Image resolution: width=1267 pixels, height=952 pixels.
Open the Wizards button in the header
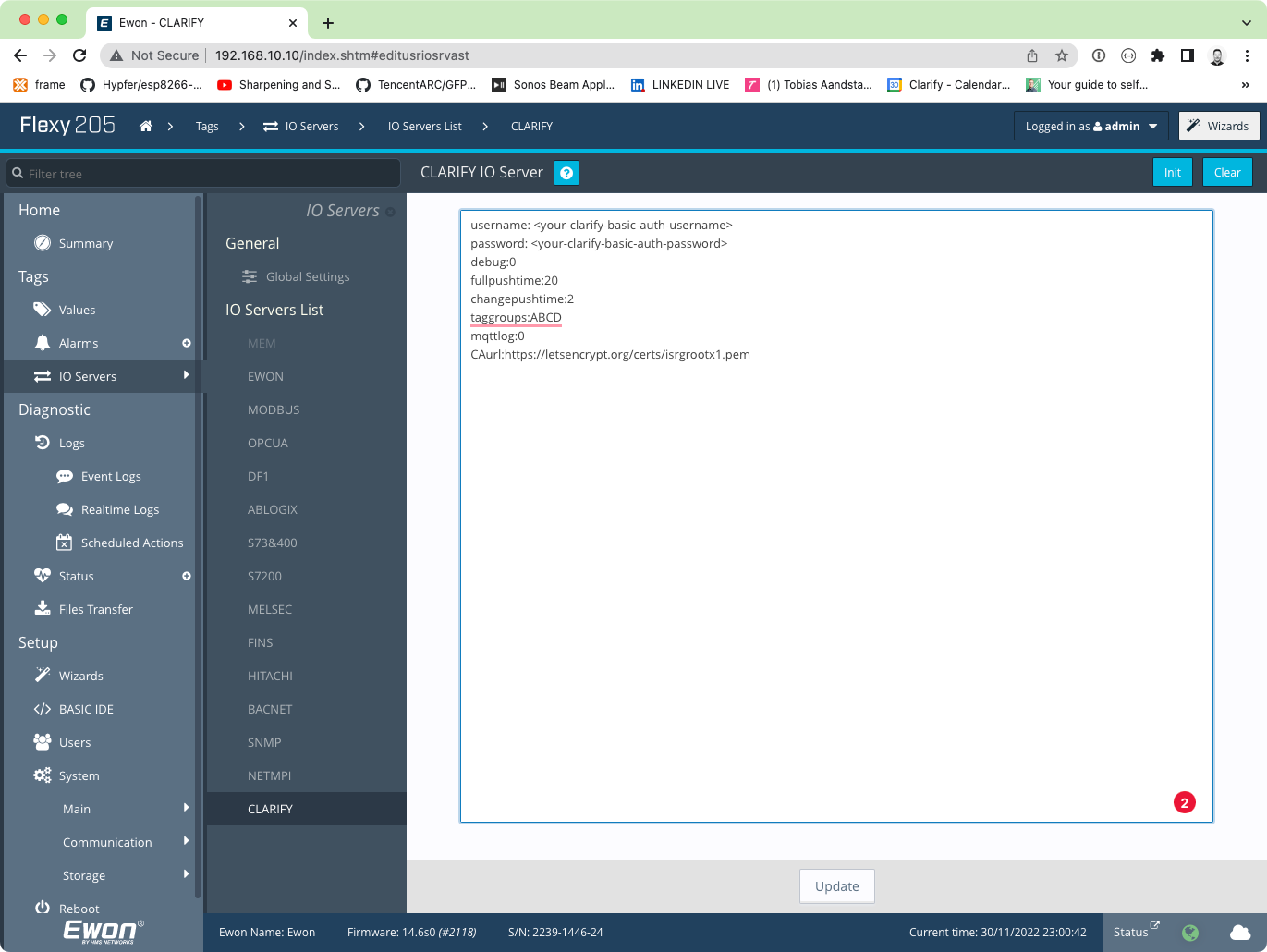(x=1219, y=127)
